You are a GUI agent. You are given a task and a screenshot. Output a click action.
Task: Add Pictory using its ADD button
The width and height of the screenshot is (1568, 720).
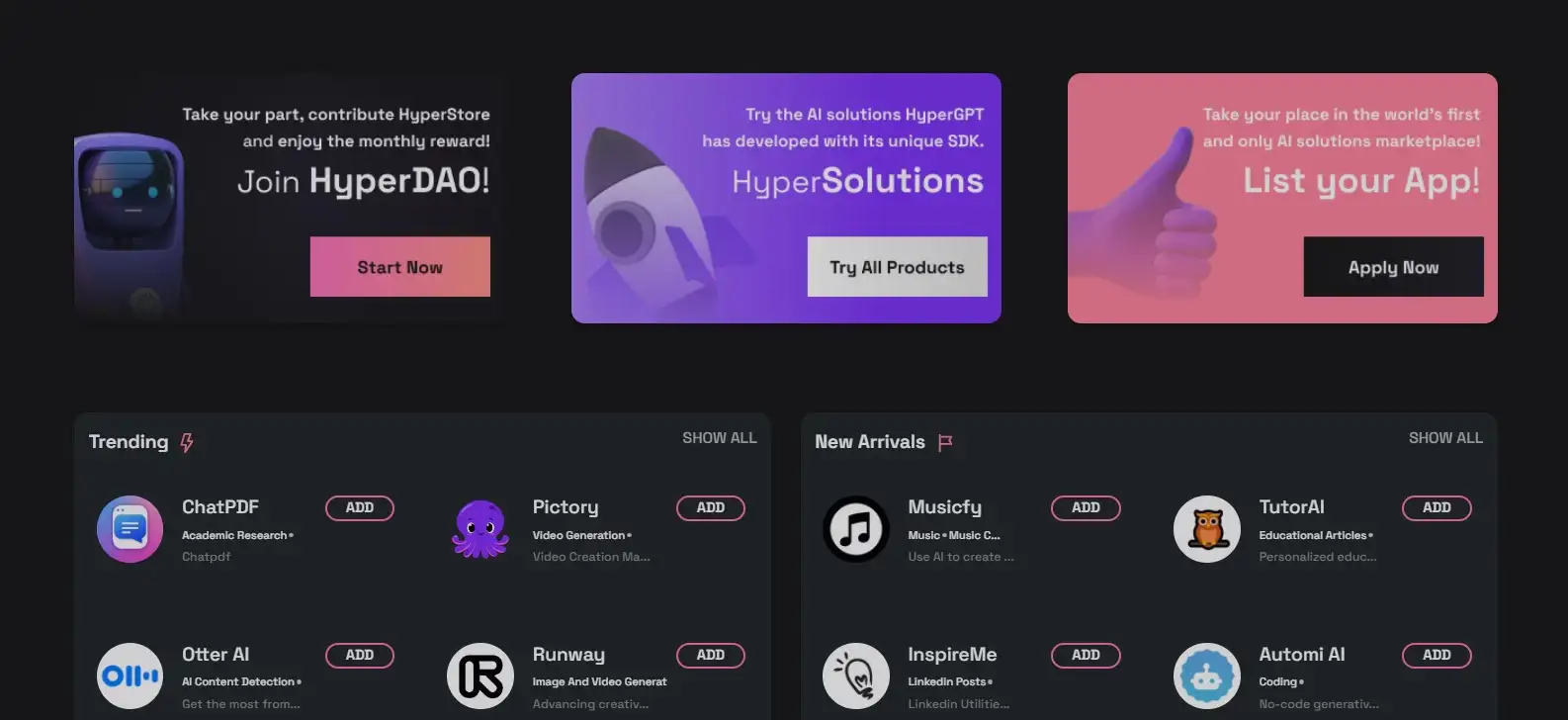711,507
